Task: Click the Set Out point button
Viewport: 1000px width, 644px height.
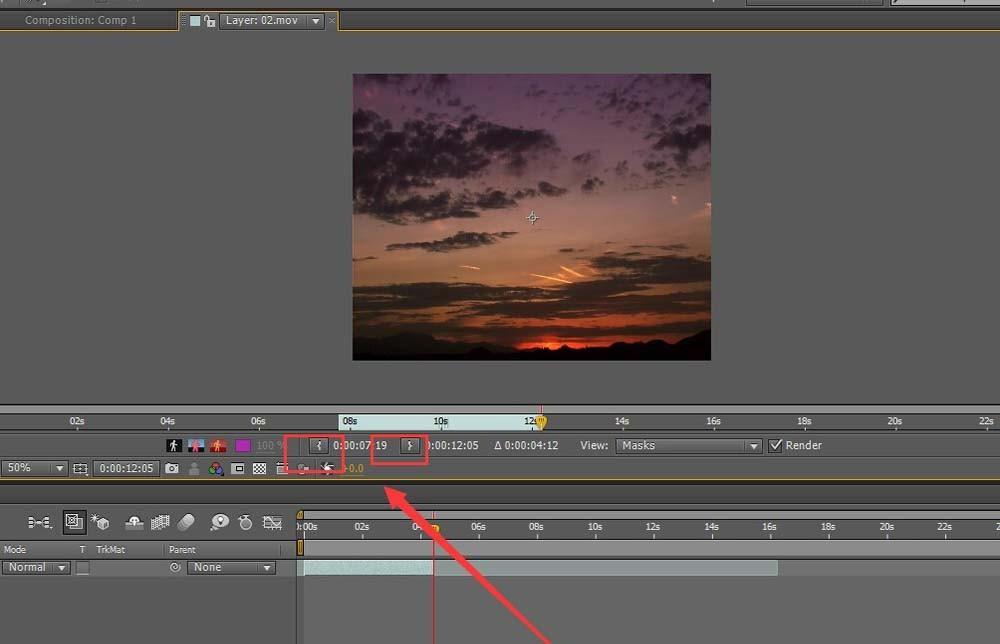Action: tap(409, 446)
